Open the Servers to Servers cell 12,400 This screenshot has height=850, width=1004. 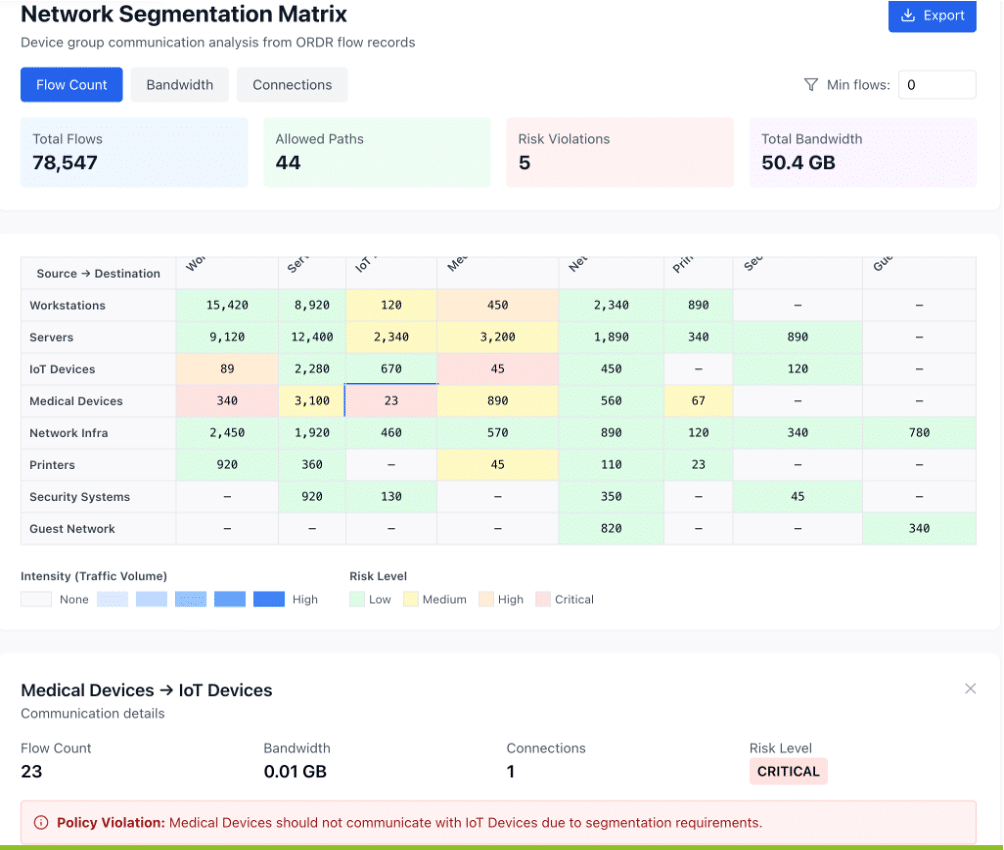point(312,337)
